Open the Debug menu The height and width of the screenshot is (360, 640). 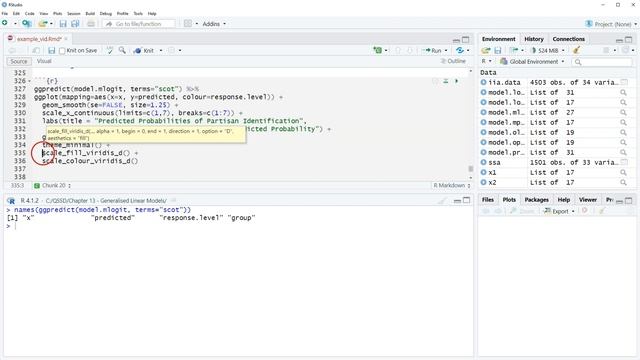point(105,13)
